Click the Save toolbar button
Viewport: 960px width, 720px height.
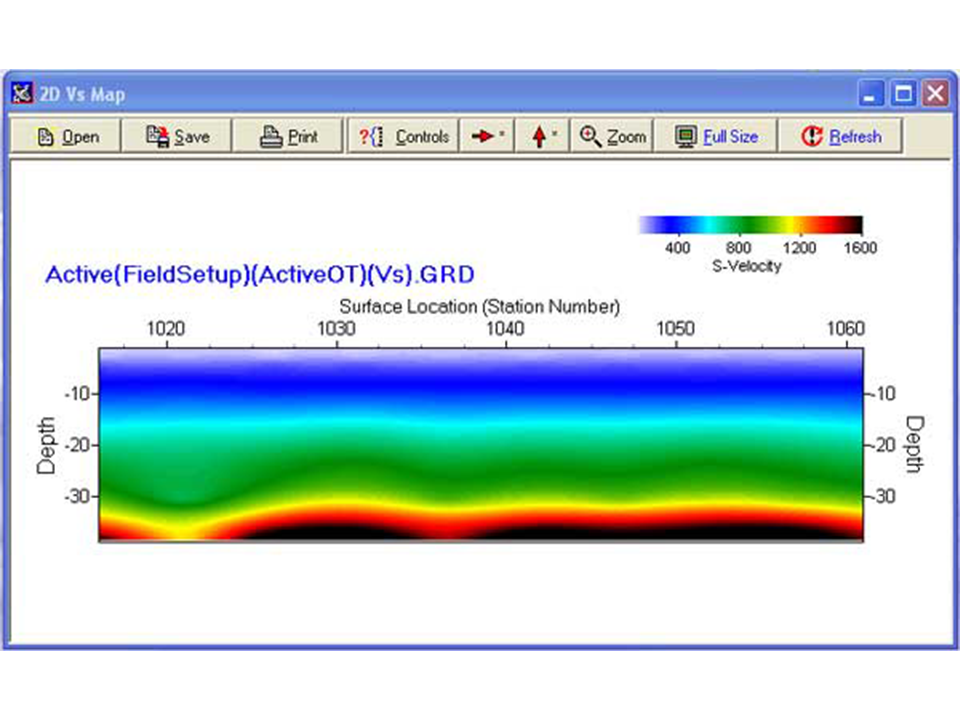[177, 136]
